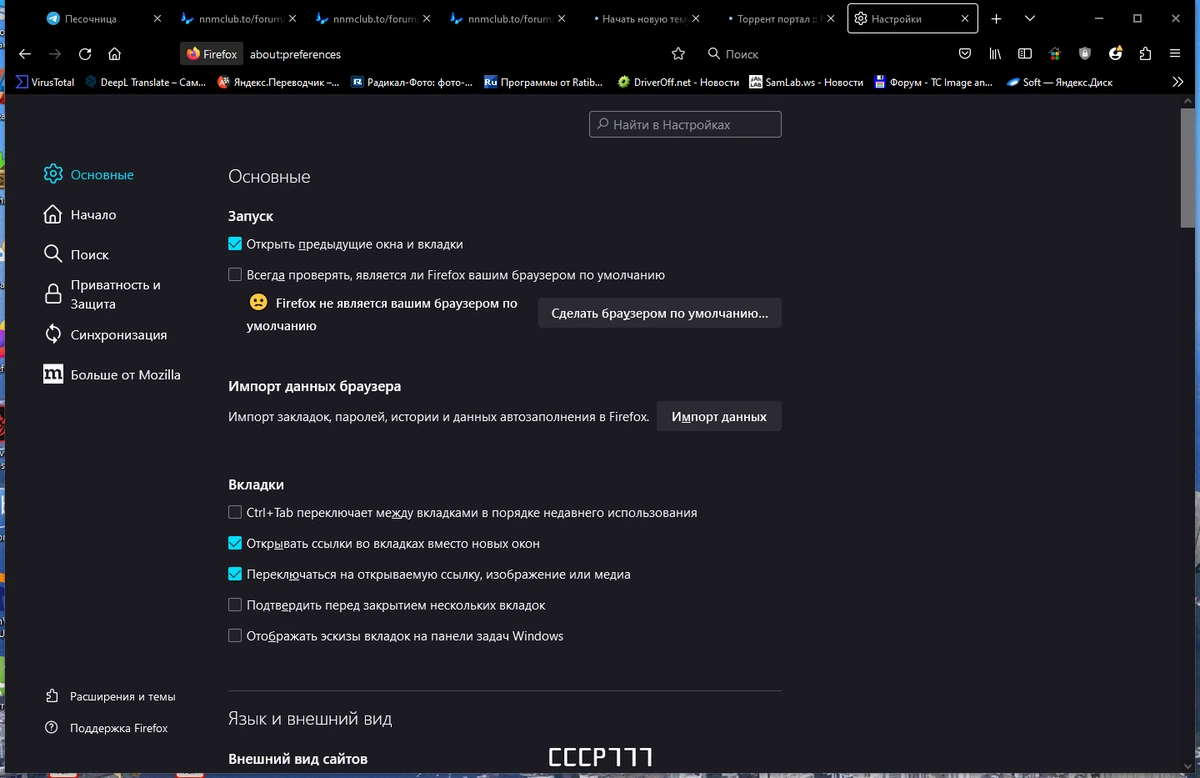This screenshot has height=778, width=1200.
Task: Open Форум - TC Image bookmark
Action: tap(934, 82)
